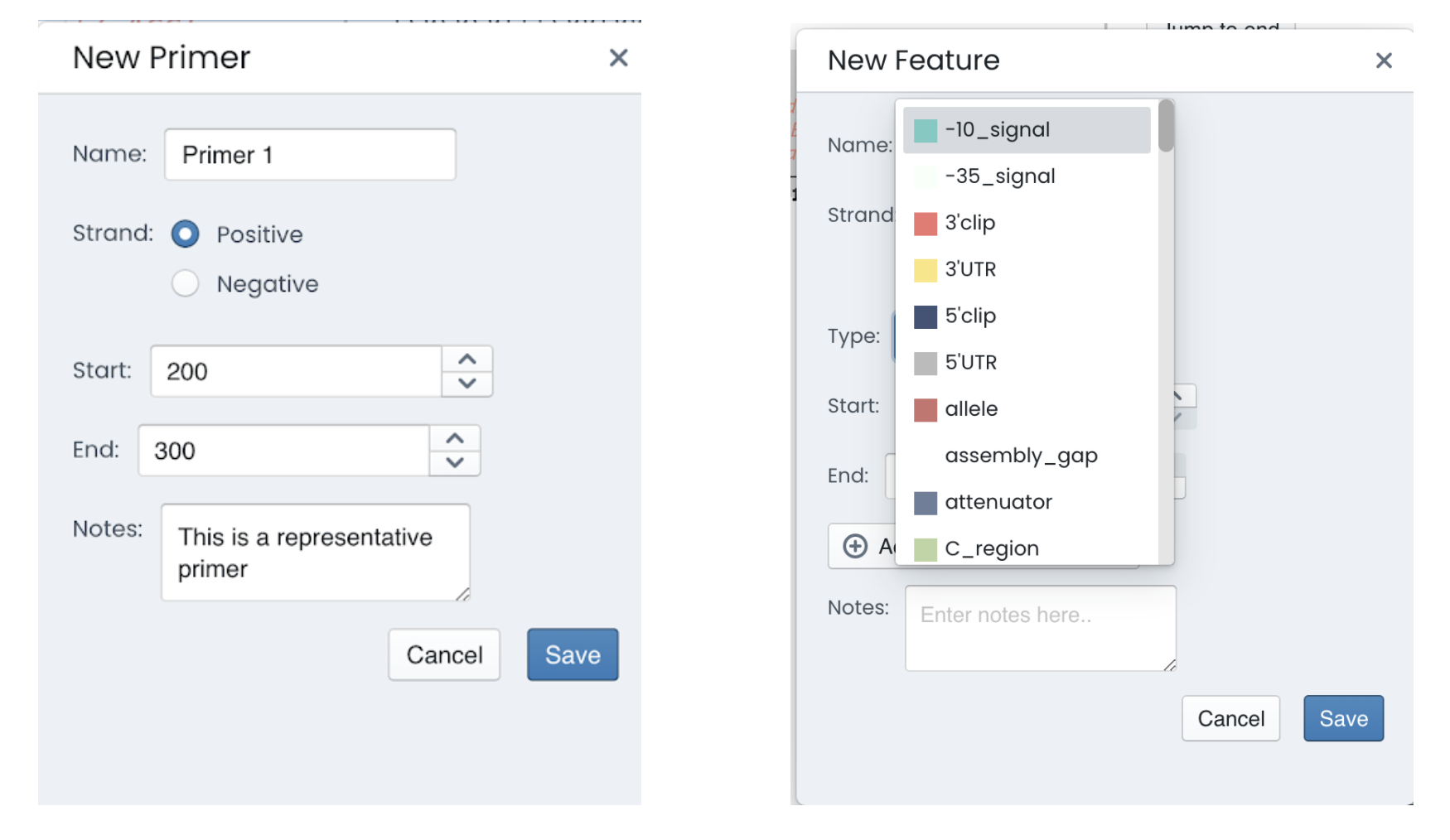
Task: Decrease the primer Start value
Action: coord(467,384)
